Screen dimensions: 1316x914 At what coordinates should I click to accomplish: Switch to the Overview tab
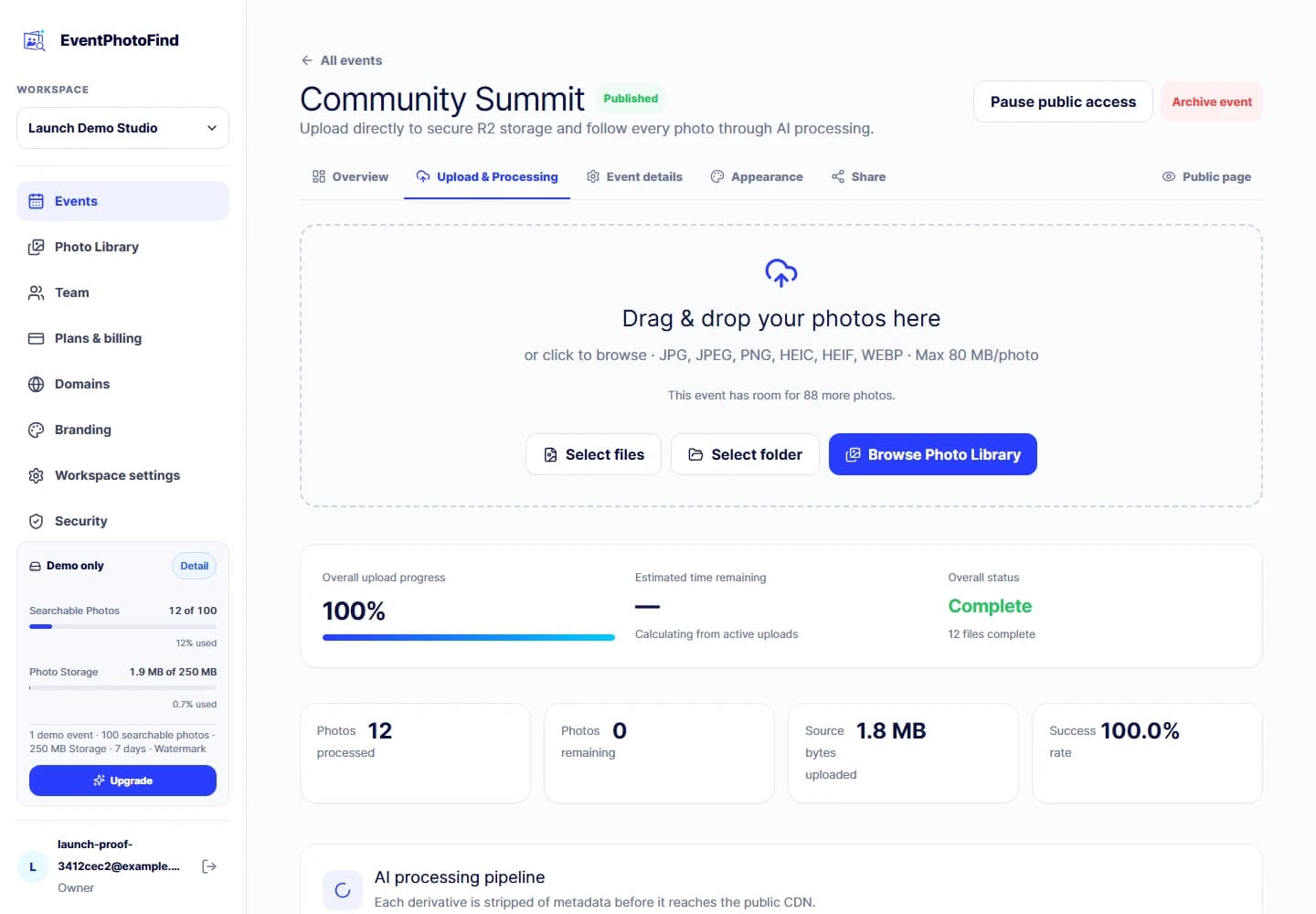click(350, 176)
